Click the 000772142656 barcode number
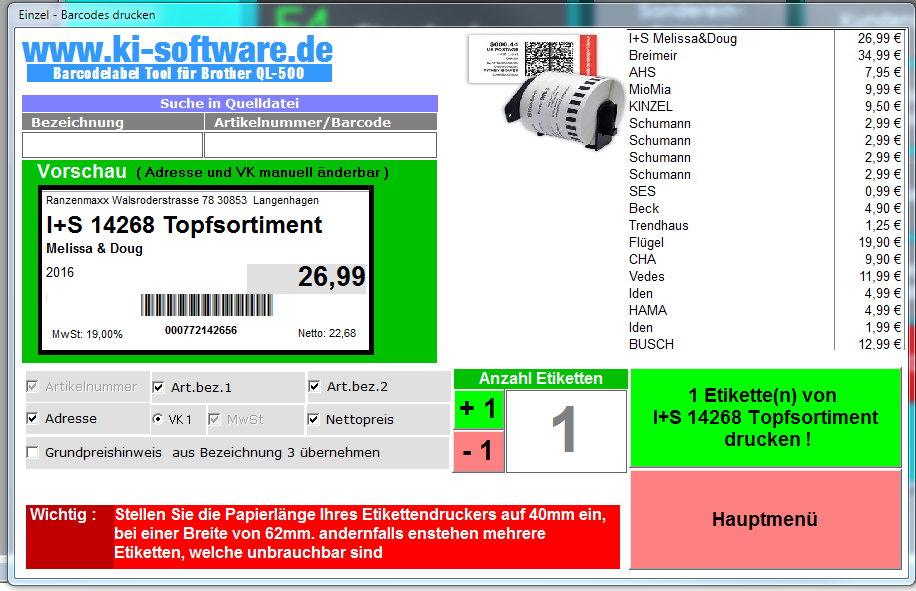Viewport: 916px width, 591px height. (201, 331)
